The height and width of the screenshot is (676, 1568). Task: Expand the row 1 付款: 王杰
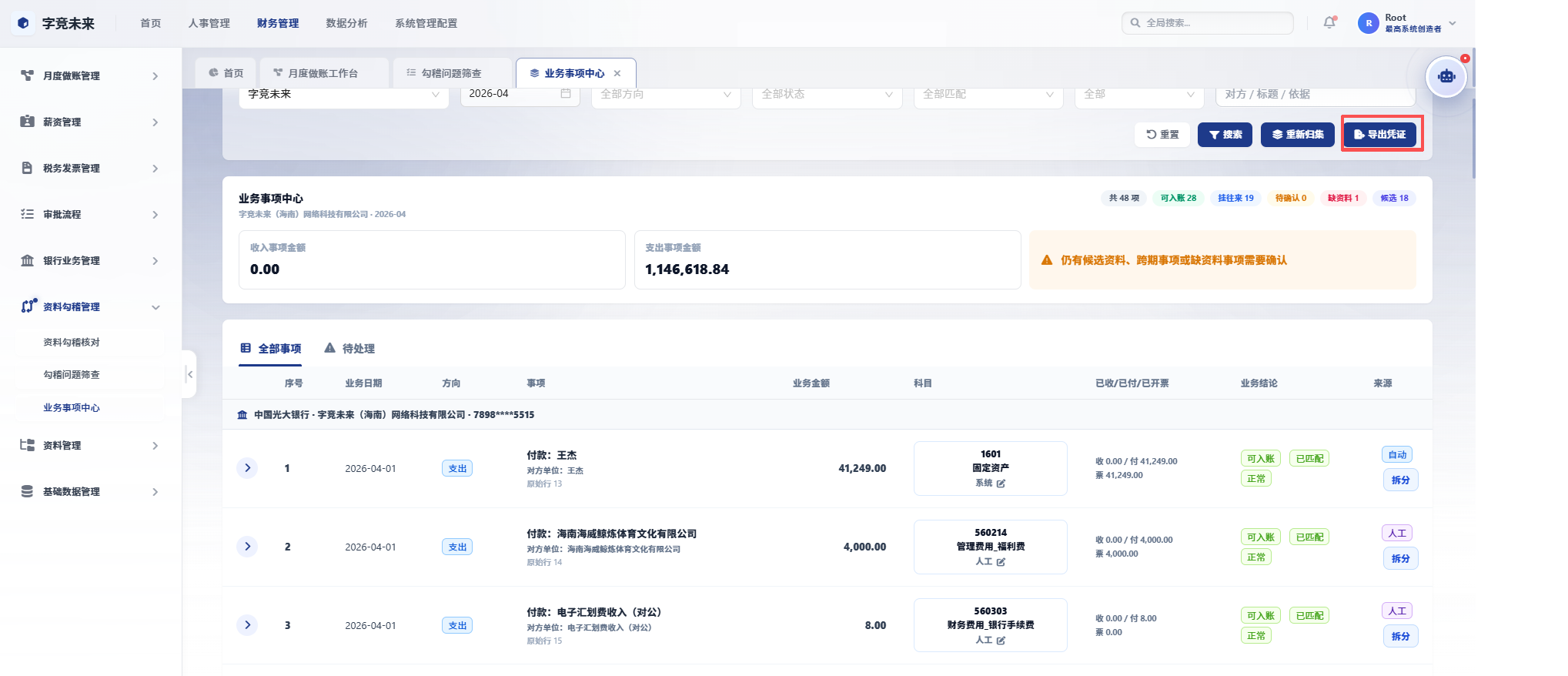pos(247,467)
